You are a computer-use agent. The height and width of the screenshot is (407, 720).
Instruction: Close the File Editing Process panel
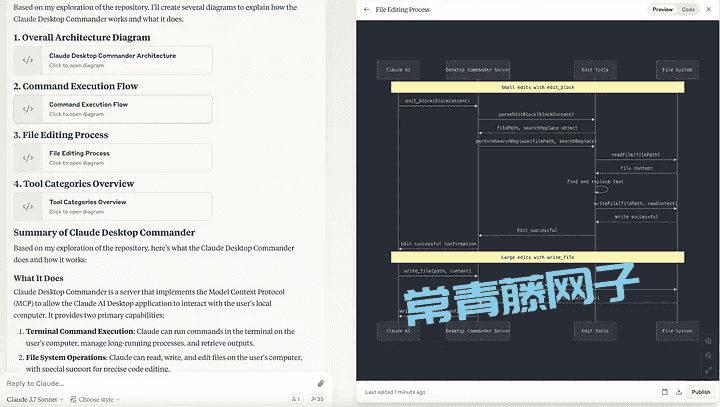(x=709, y=9)
